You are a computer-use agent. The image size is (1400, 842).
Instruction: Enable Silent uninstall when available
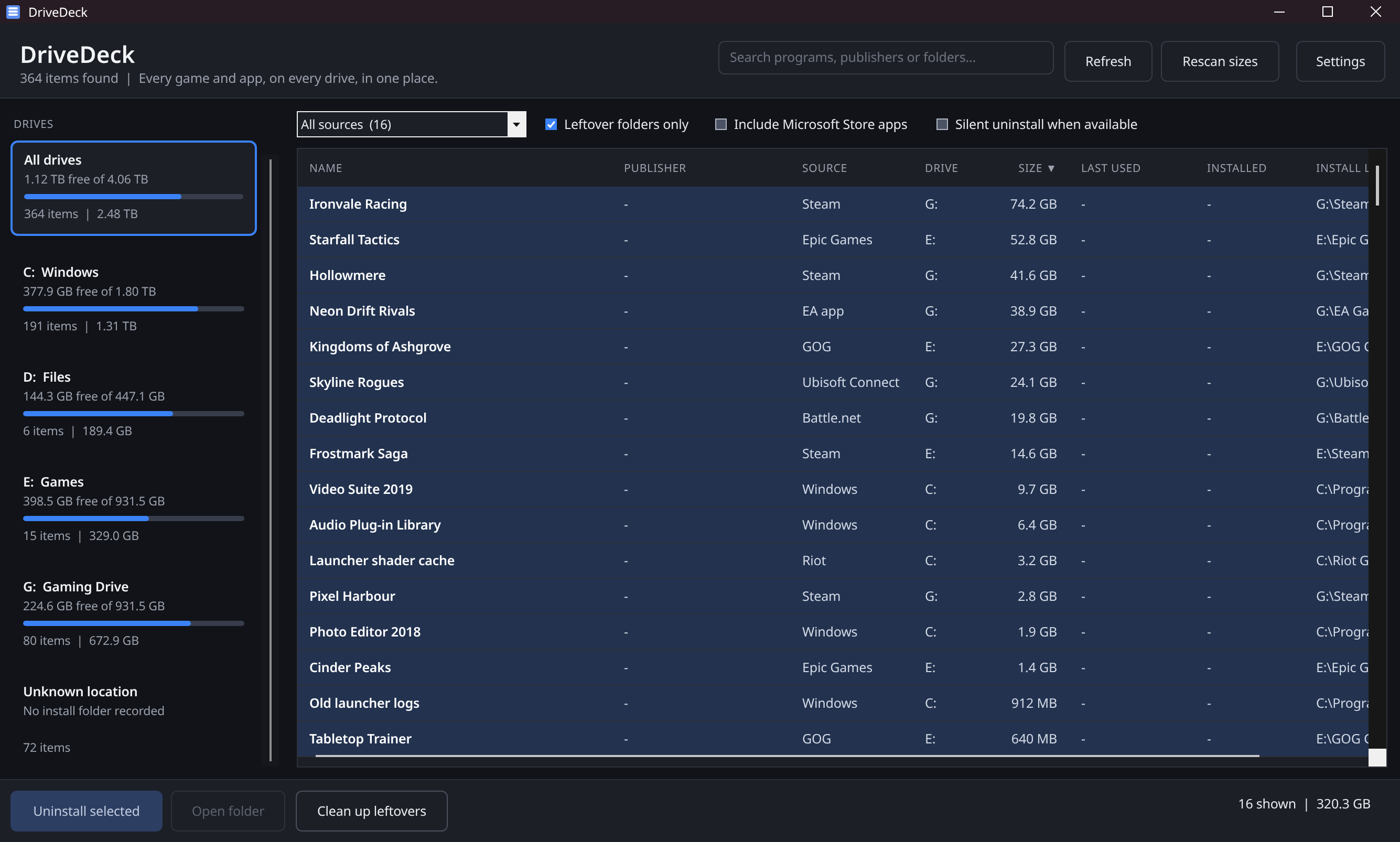pyautogui.click(x=942, y=124)
